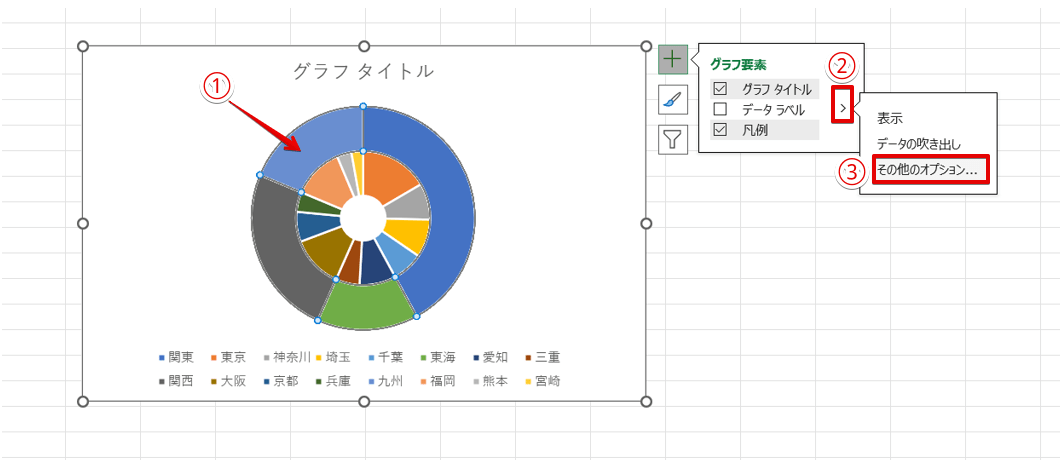This screenshot has width=1060, height=460.
Task: Enable the データ ラベル checkbox
Action: (x=720, y=109)
